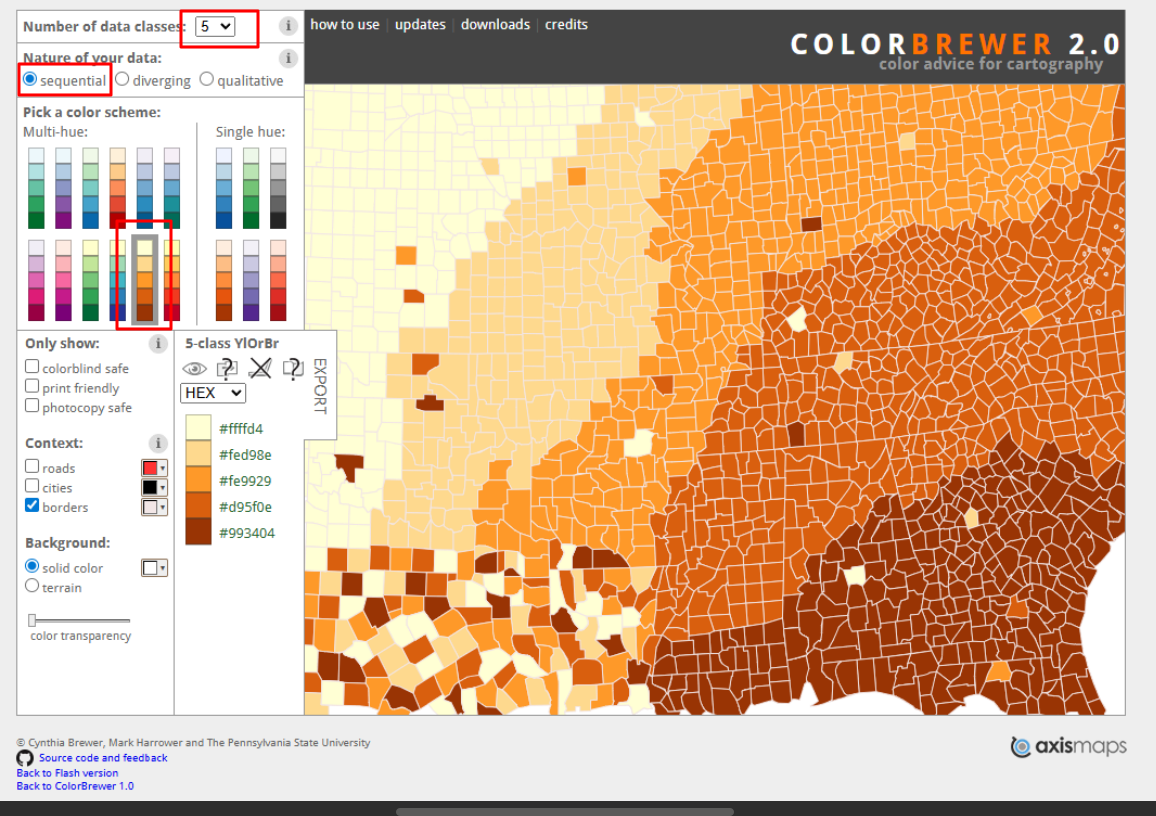The image size is (1156, 816).
Task: Open info icon beside Nature of your data
Action: (288, 57)
